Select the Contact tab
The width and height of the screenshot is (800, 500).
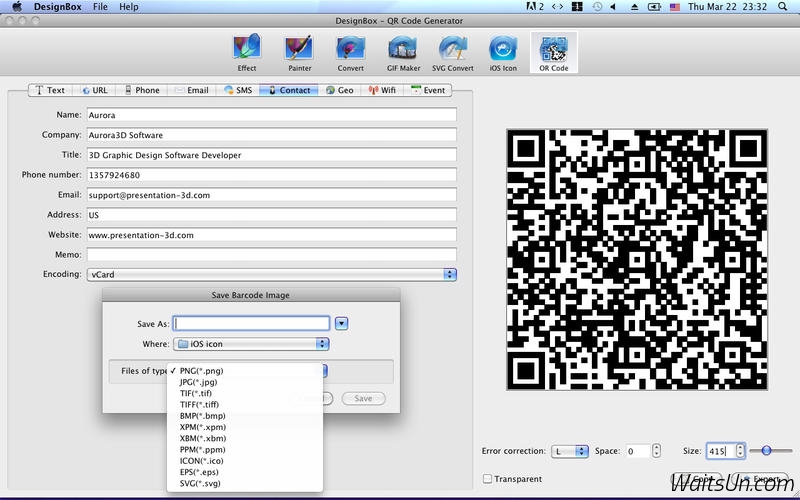[289, 90]
